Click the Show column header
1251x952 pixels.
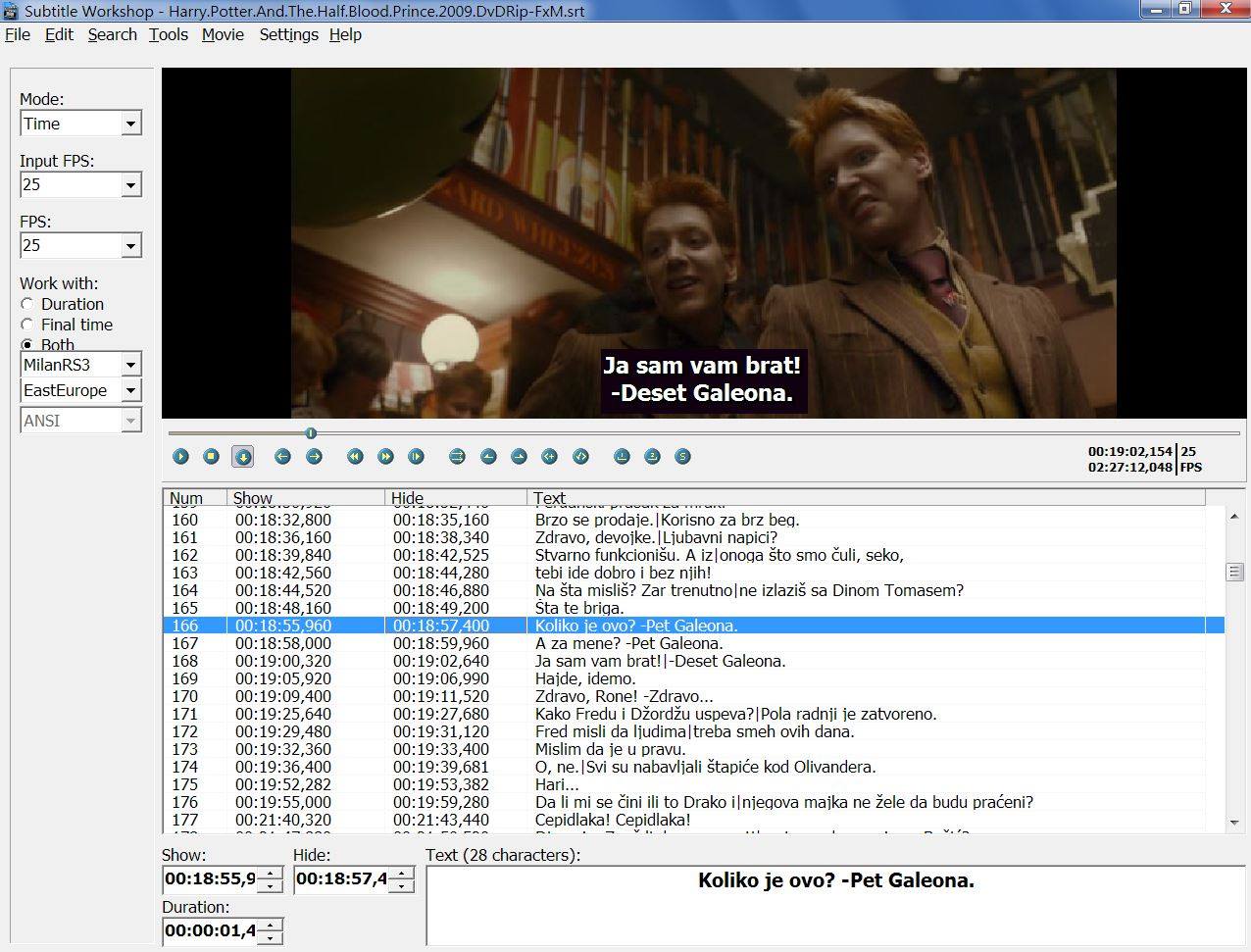point(306,497)
